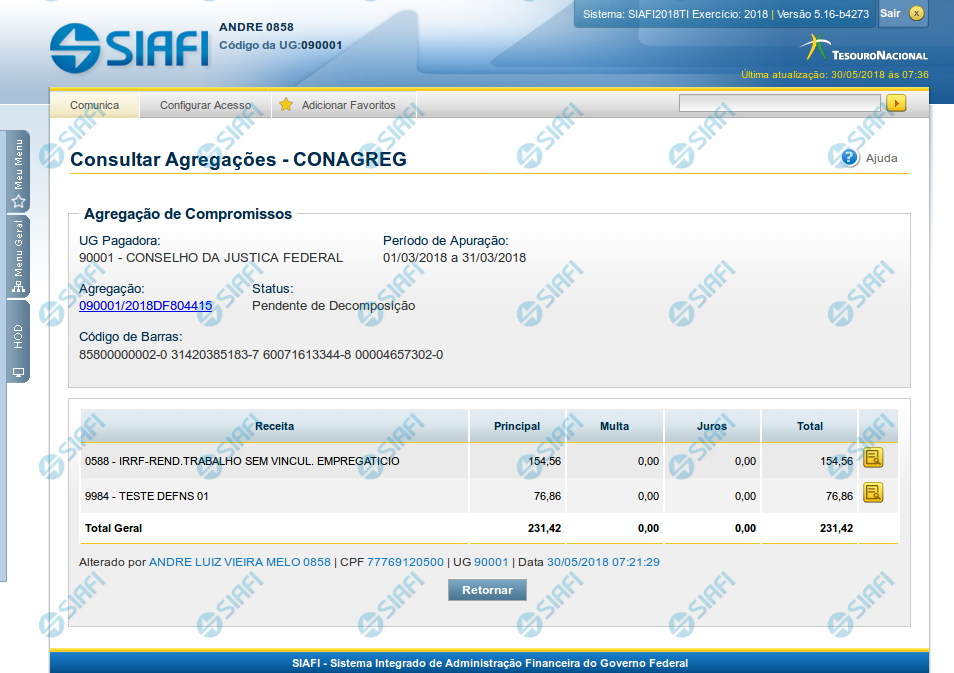954x673 pixels.
Task: Open the Comunica menu
Action: click(x=94, y=105)
